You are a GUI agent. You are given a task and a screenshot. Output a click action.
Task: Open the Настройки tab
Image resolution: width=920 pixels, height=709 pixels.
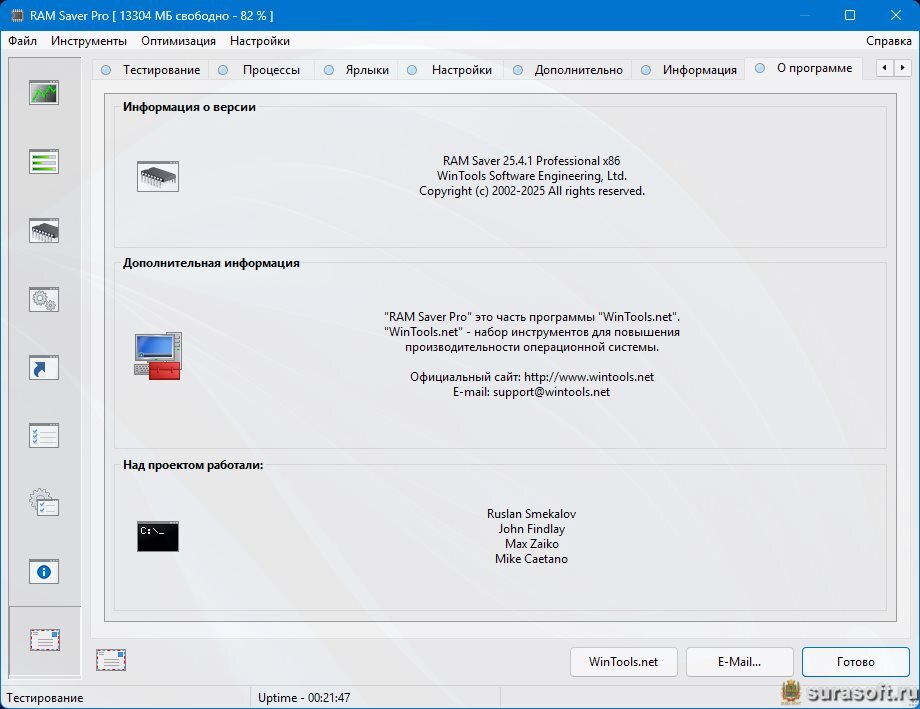tap(450, 70)
